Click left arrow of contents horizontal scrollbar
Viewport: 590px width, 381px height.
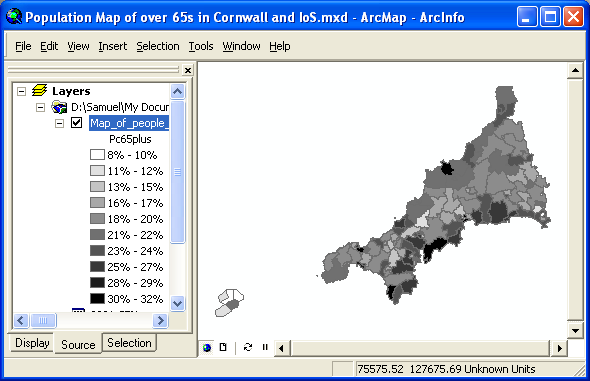pos(21,321)
